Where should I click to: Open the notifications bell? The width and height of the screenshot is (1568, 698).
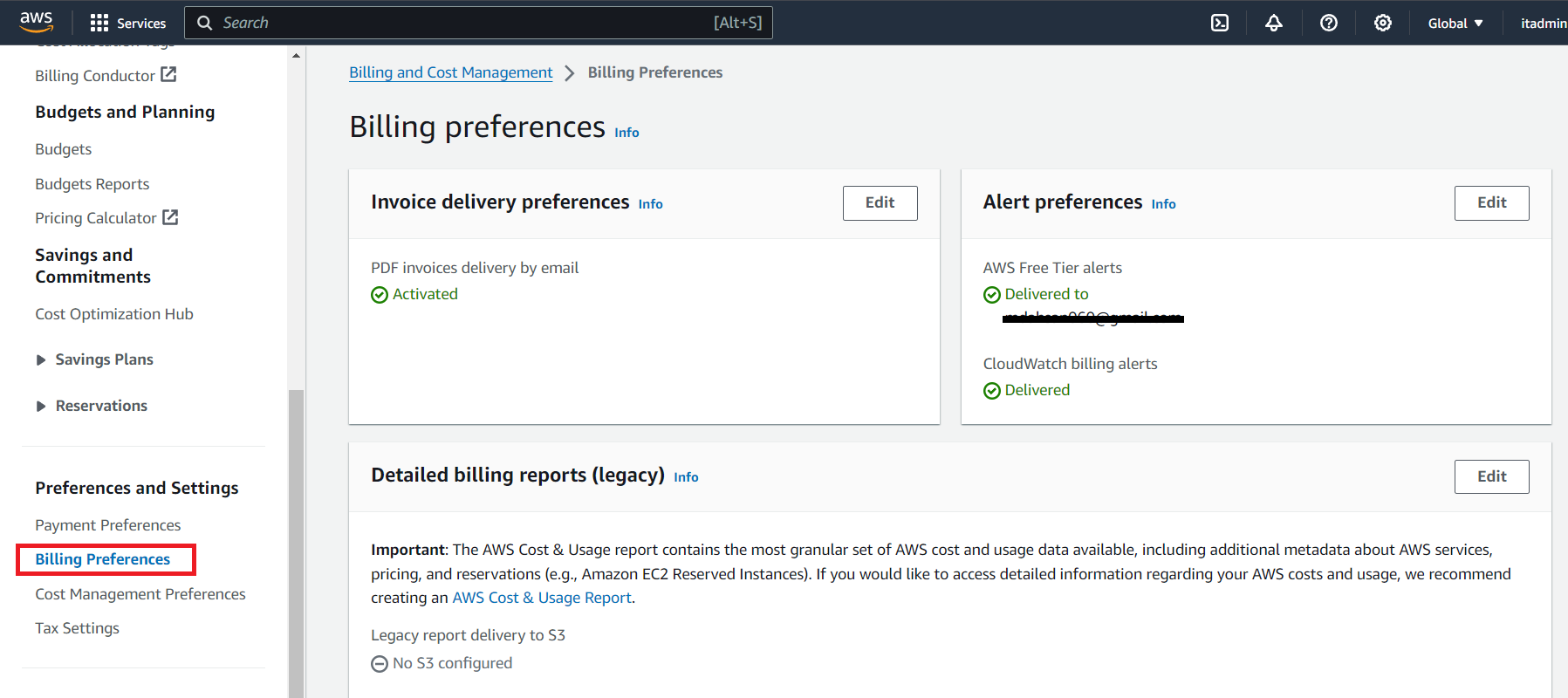tap(1274, 23)
